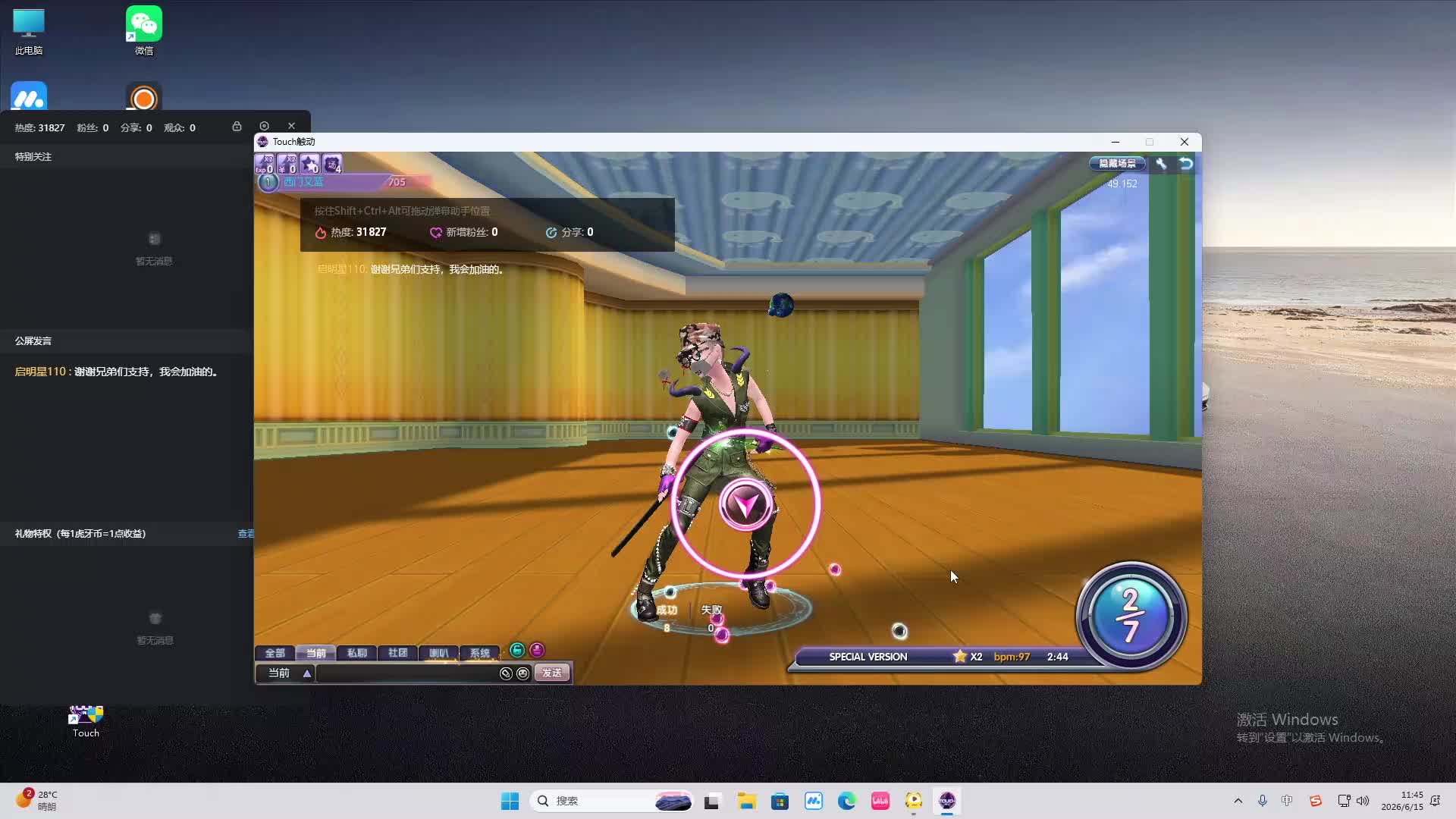Click the 隐藏场景 hide-scene button

coord(1117,163)
